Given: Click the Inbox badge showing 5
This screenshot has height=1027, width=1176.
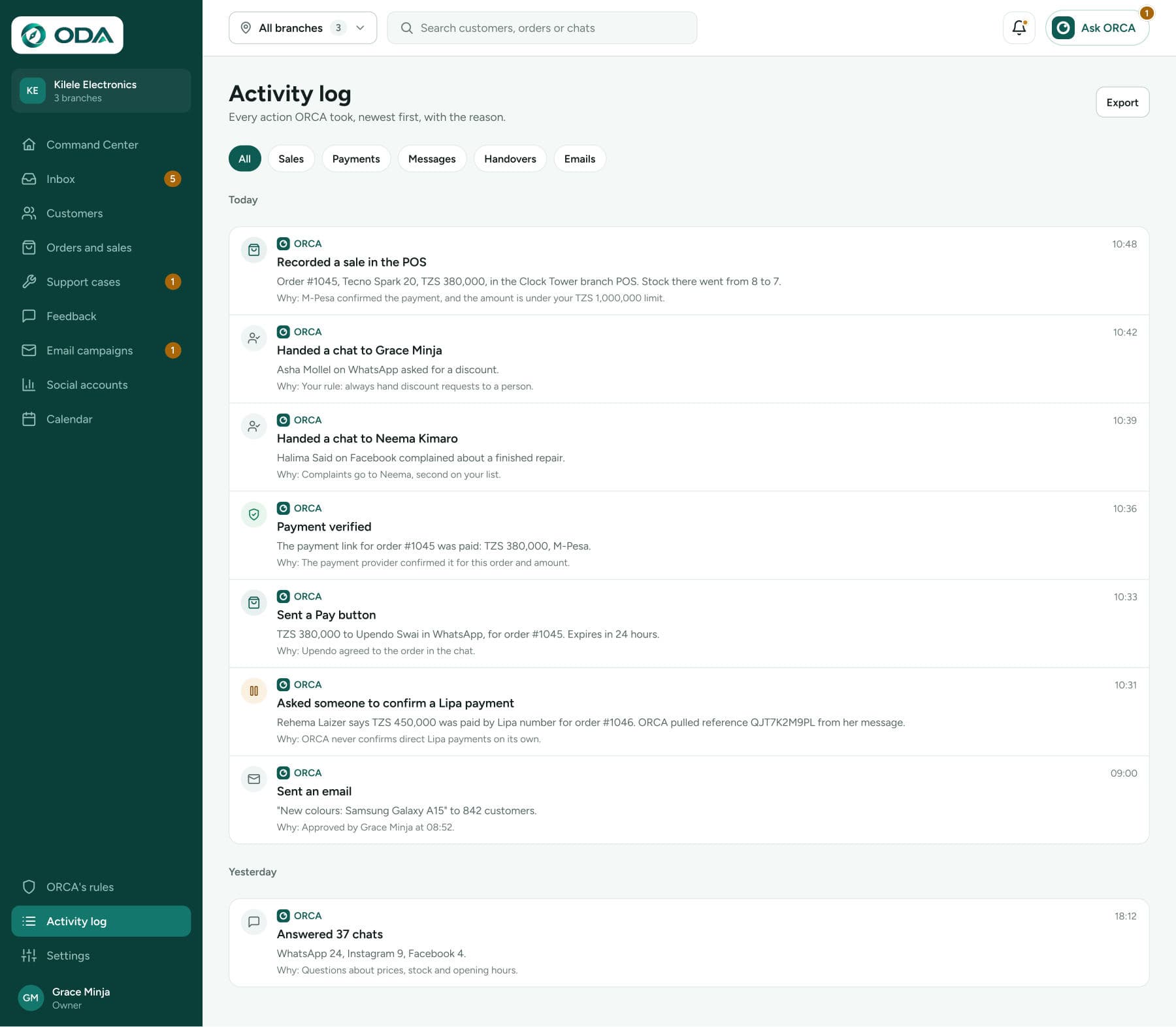Looking at the screenshot, I should (172, 179).
